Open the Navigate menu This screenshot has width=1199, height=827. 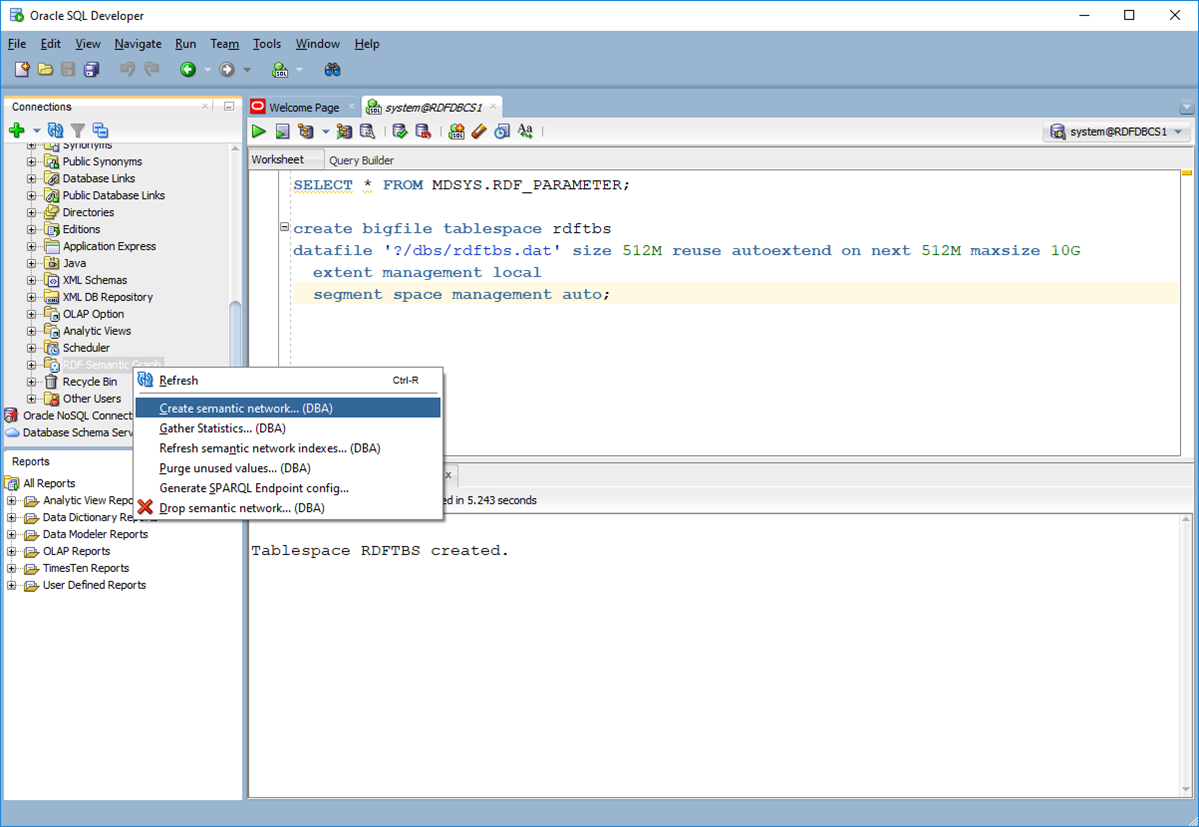(x=138, y=44)
